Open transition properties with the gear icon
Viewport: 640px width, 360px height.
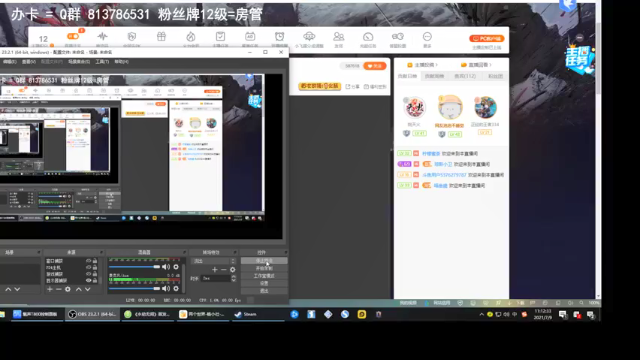pos(233,270)
